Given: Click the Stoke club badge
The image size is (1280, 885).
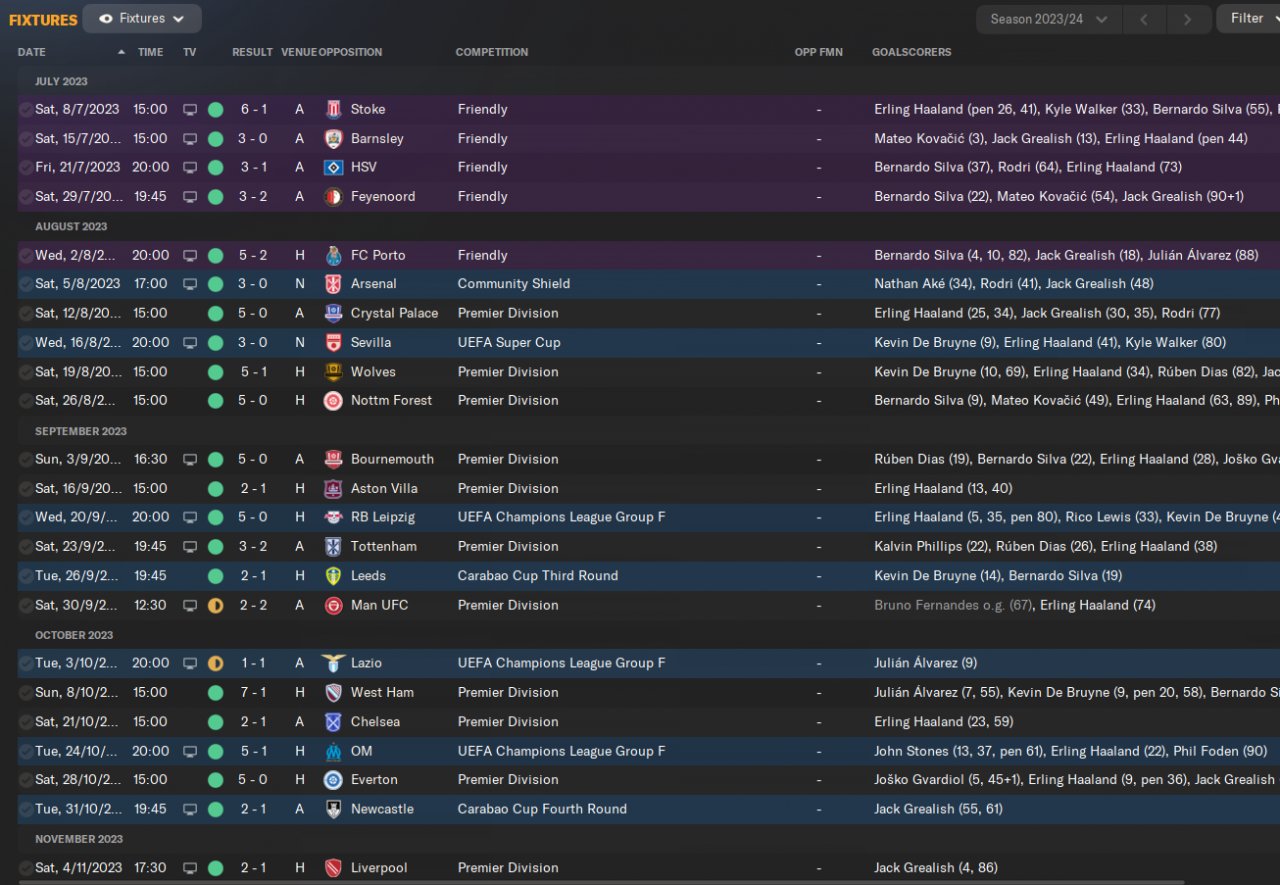Looking at the screenshot, I should click(x=334, y=110).
